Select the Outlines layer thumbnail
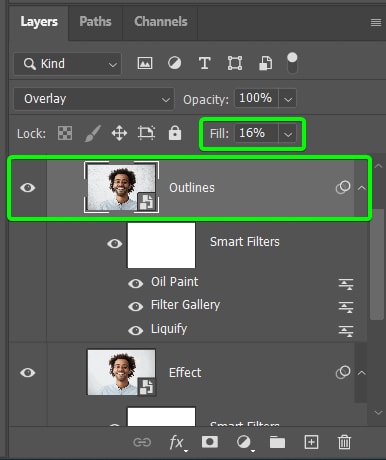Image resolution: width=386 pixels, height=460 pixels. click(121, 187)
